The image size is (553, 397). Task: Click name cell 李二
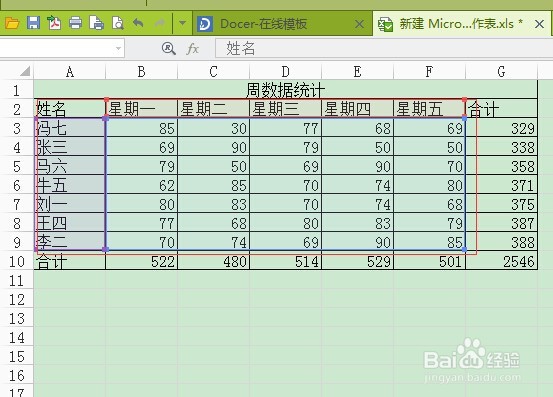[x=70, y=242]
